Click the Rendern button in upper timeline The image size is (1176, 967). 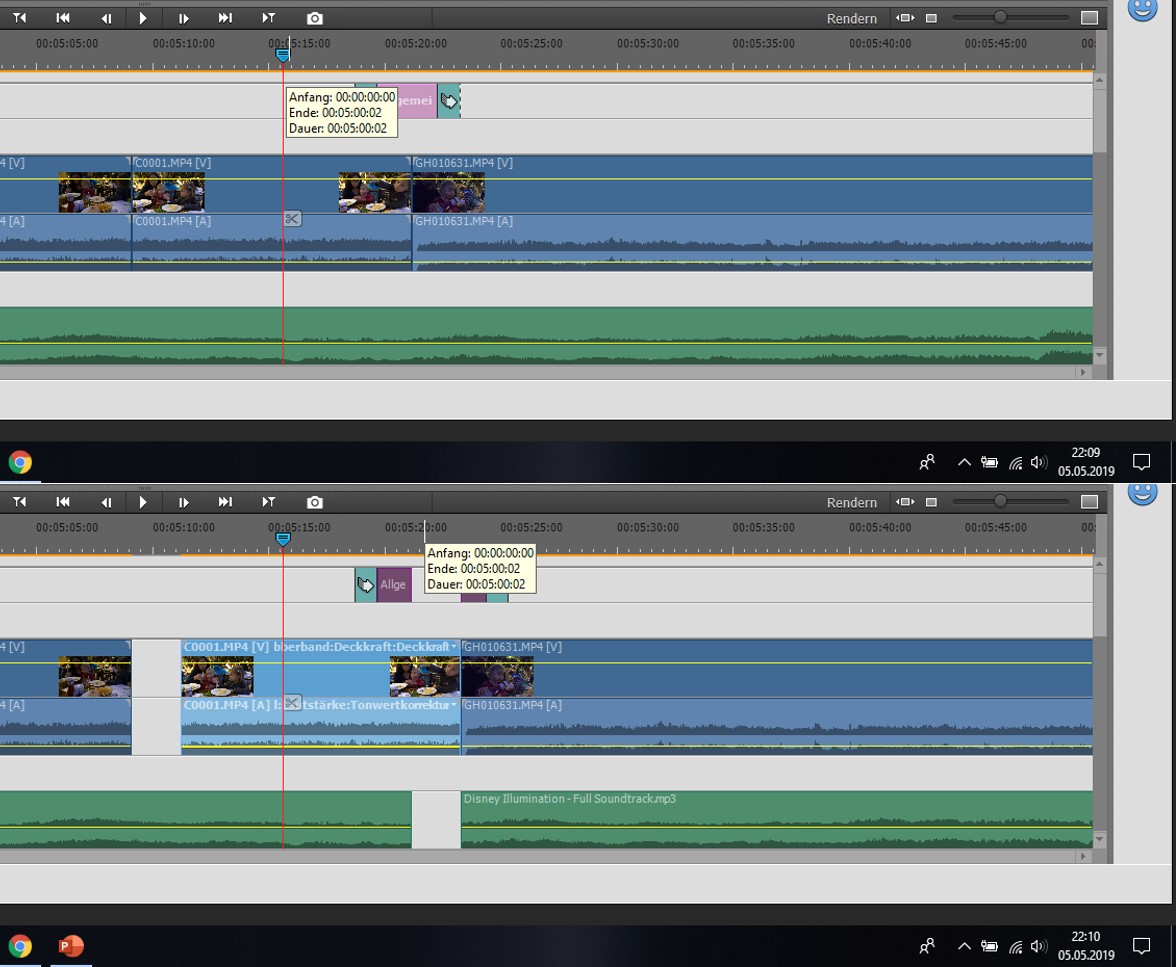851,19
